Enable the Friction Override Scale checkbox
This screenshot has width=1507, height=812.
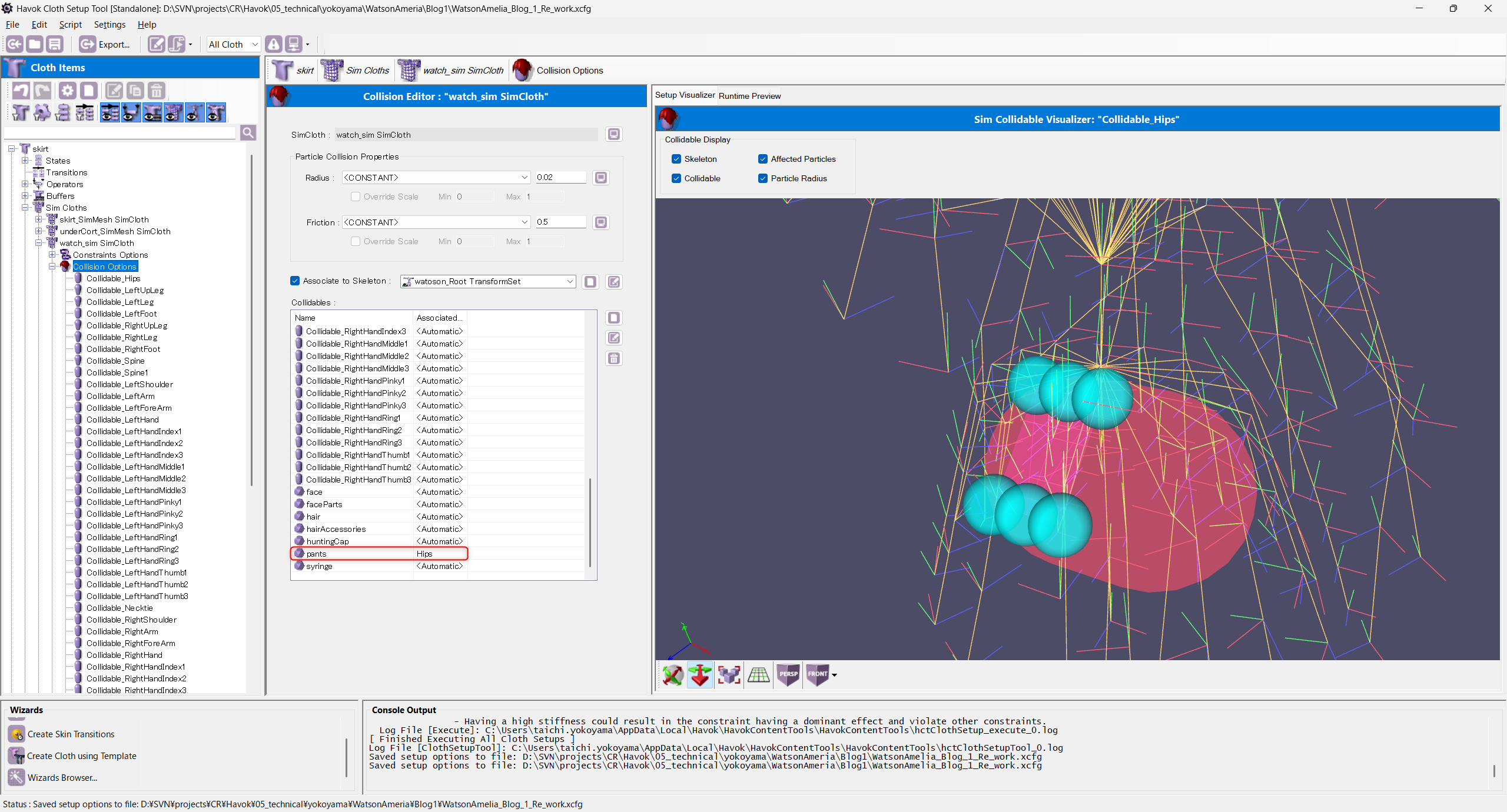click(356, 241)
